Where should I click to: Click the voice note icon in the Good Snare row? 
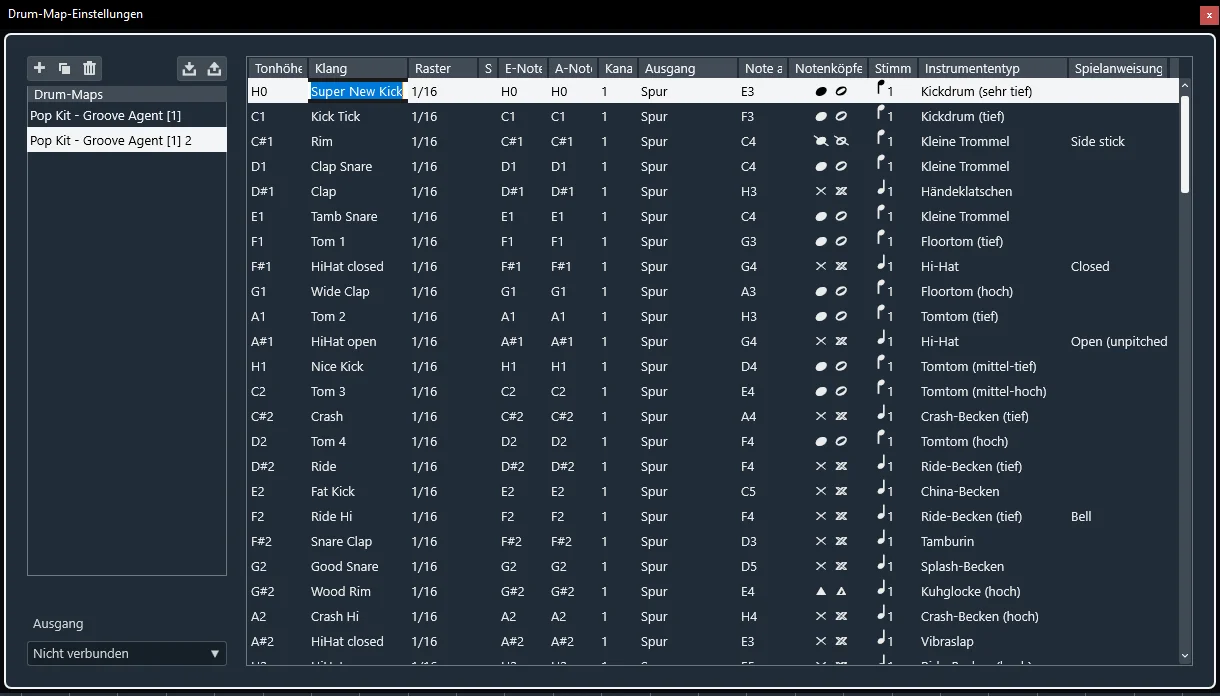coord(883,565)
